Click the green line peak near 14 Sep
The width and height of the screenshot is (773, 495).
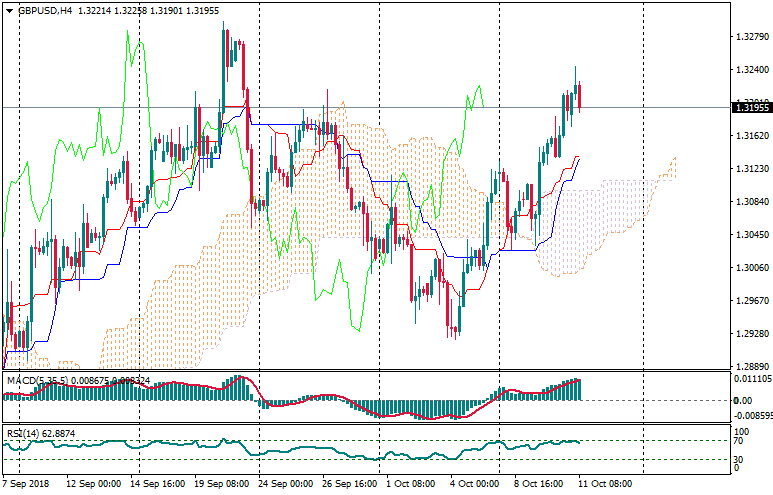pyautogui.click(x=130, y=34)
